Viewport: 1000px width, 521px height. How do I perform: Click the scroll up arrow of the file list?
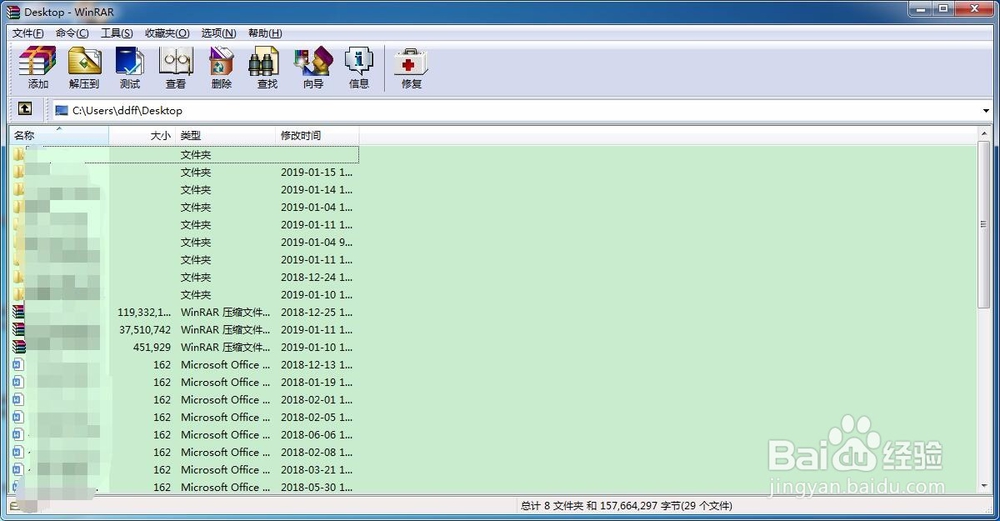[983, 134]
